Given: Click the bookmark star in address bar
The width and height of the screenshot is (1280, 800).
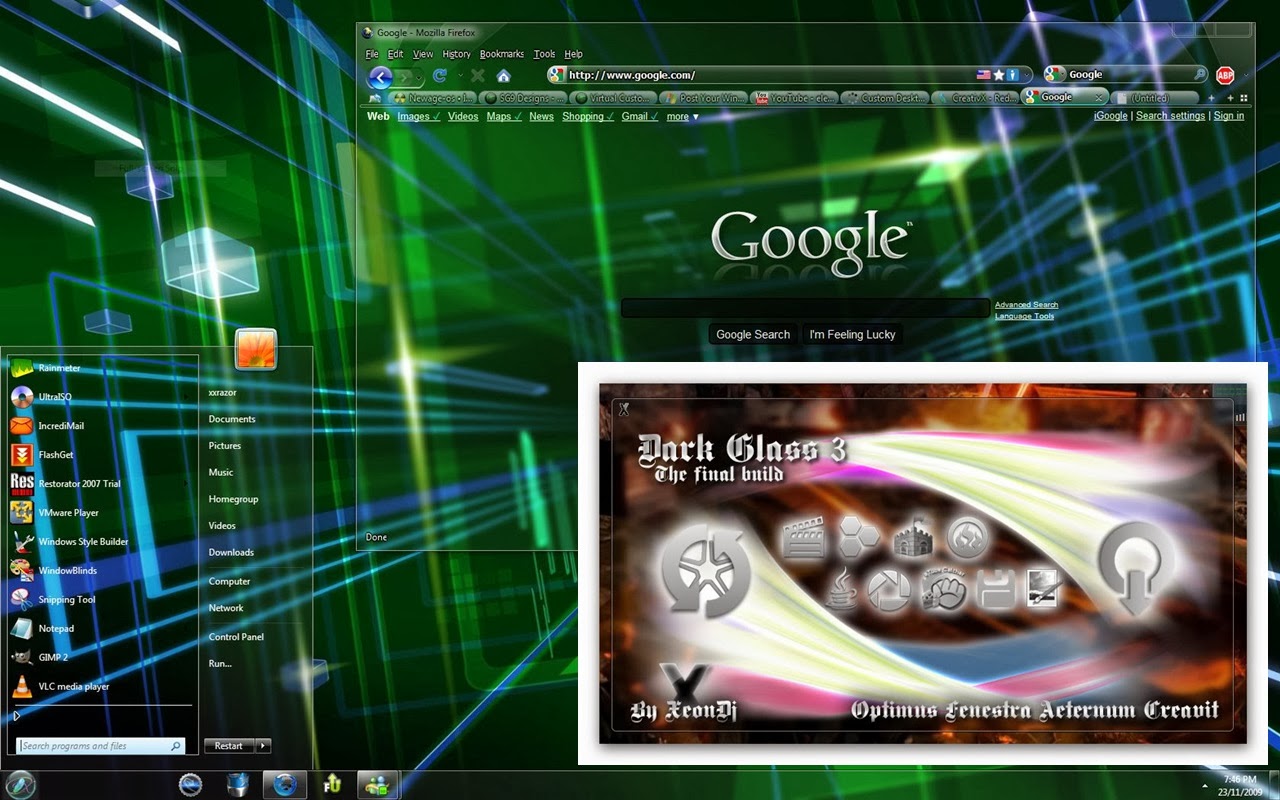Looking at the screenshot, I should [998, 75].
